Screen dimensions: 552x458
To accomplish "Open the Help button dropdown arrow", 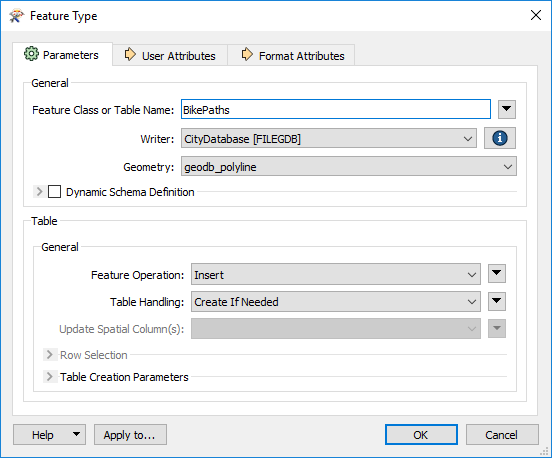I will pos(76,434).
